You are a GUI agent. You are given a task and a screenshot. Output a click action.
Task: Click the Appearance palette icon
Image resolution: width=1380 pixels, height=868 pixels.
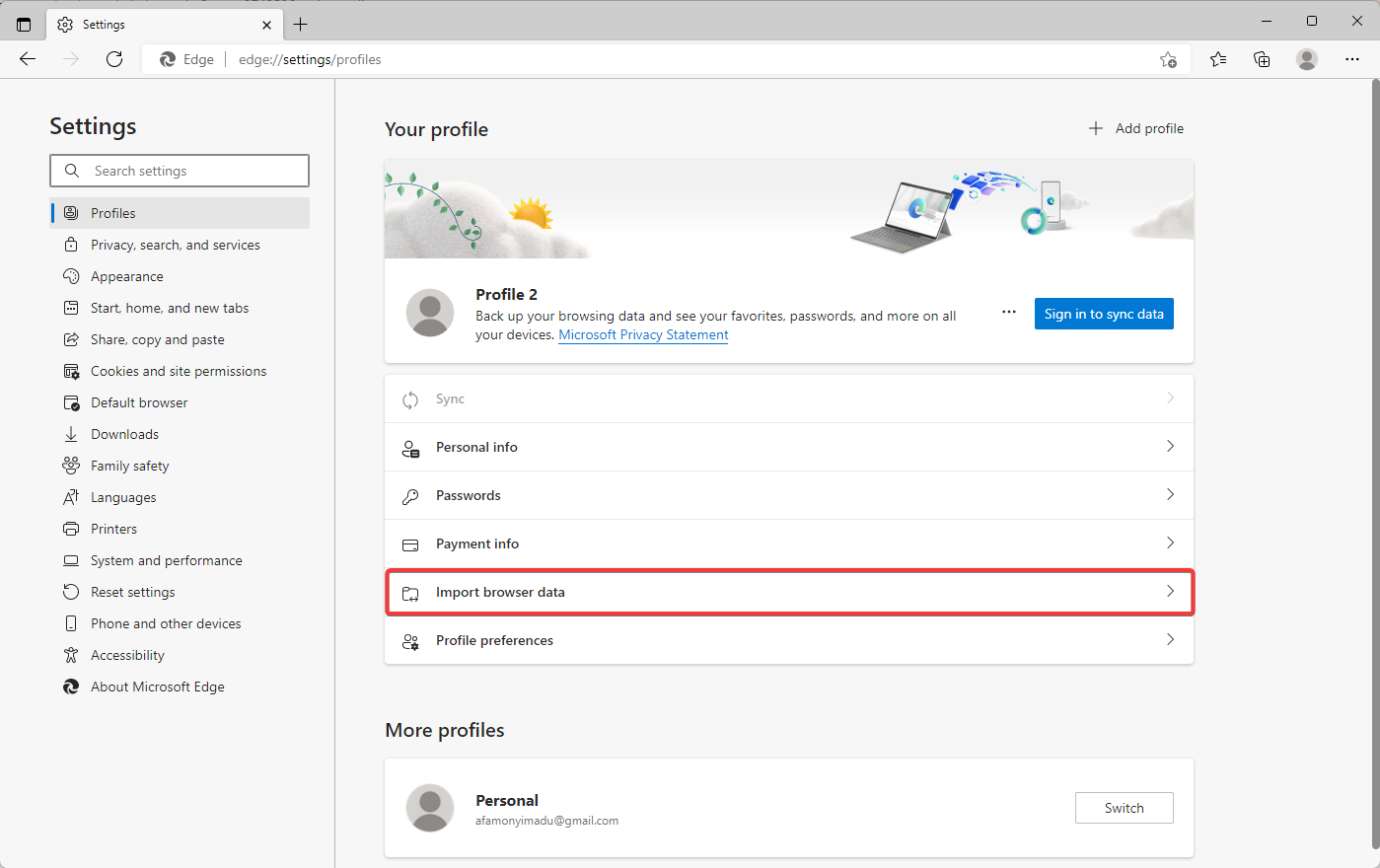point(71,276)
